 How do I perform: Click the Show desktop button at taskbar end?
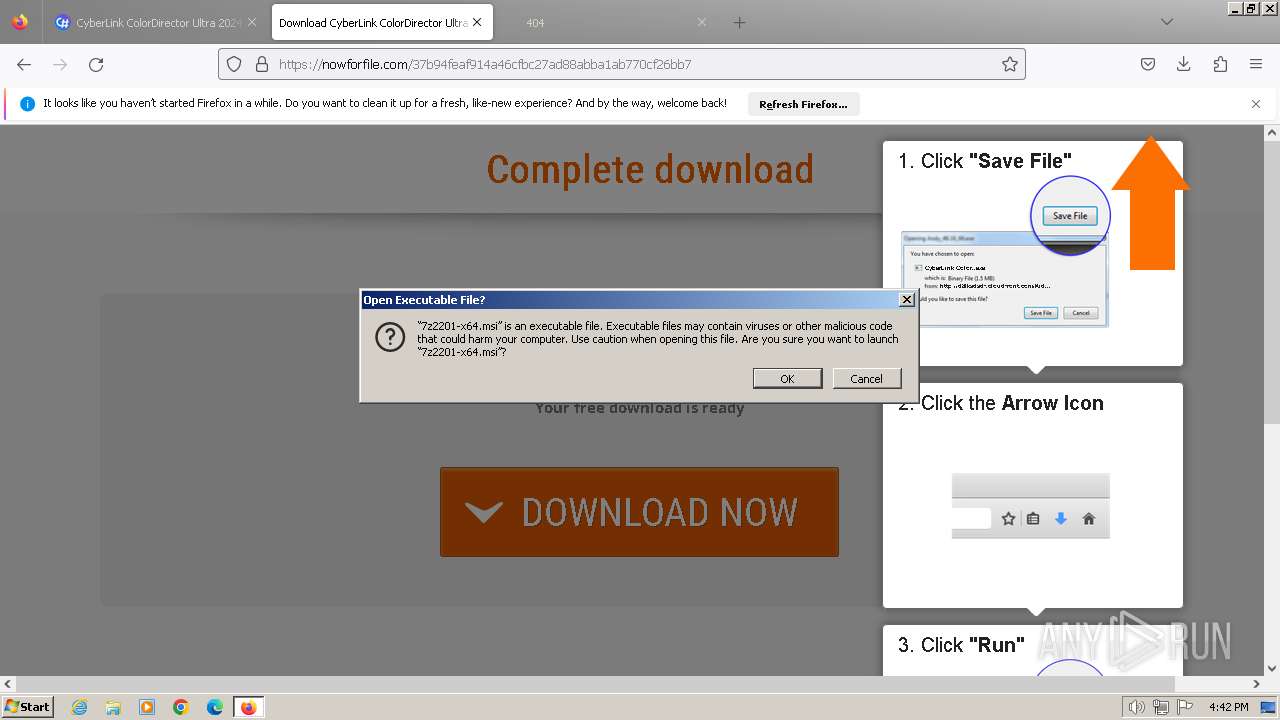(1268, 707)
